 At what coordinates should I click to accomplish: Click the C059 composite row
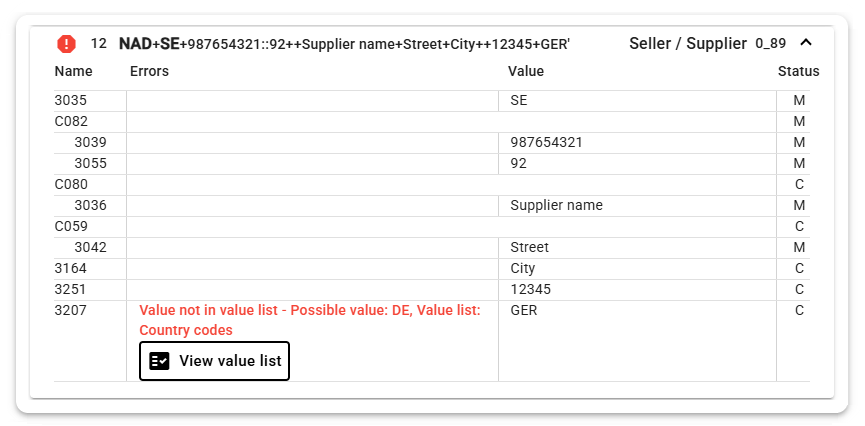coord(432,227)
